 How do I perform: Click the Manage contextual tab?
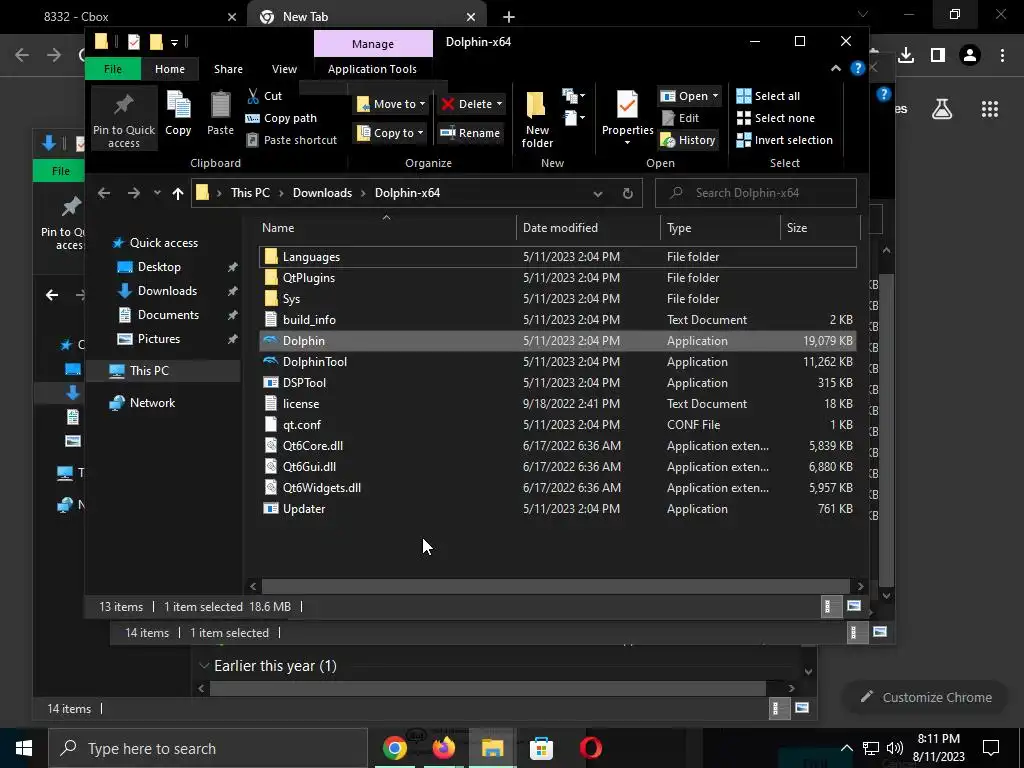(373, 44)
